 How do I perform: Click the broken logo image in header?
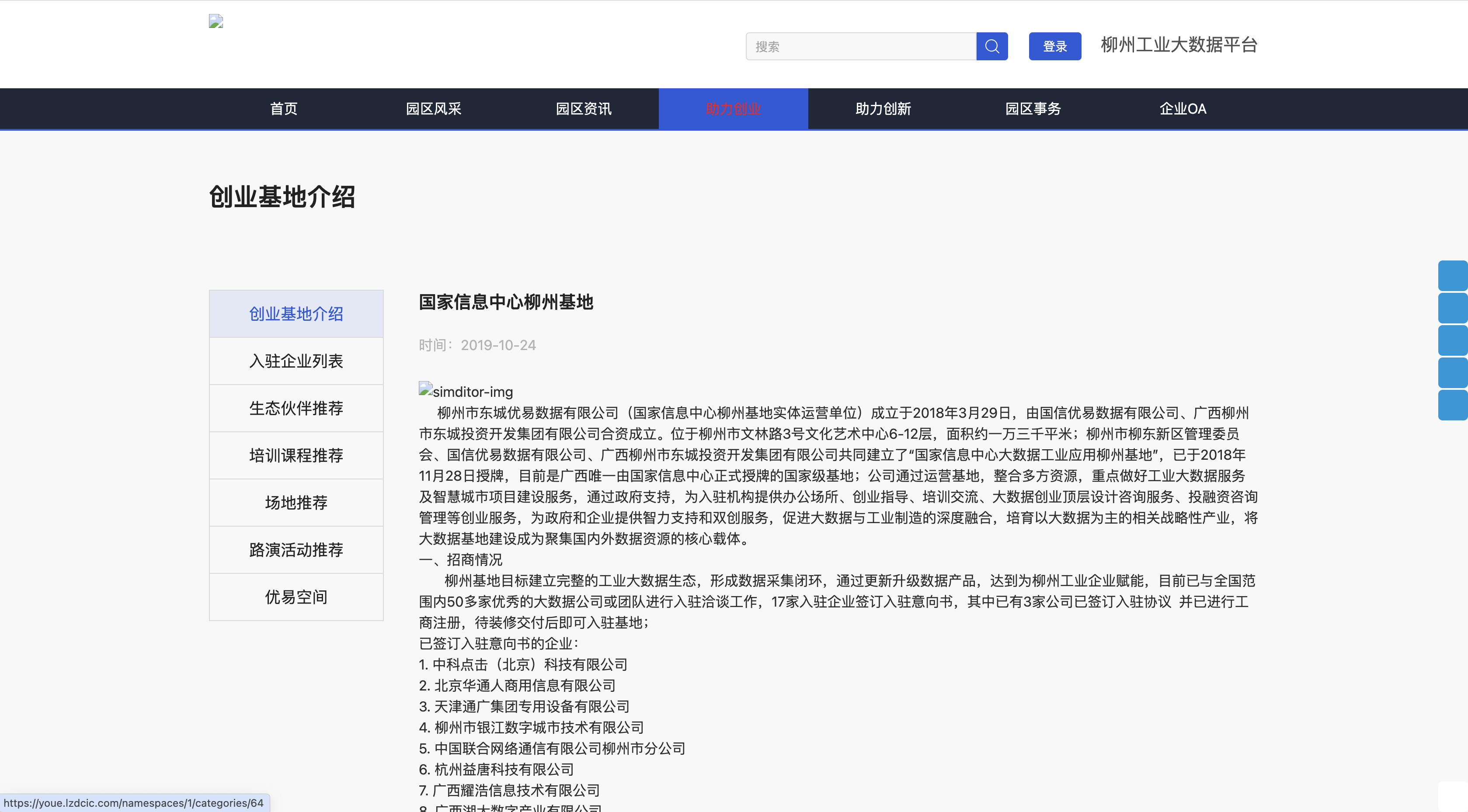[x=216, y=22]
